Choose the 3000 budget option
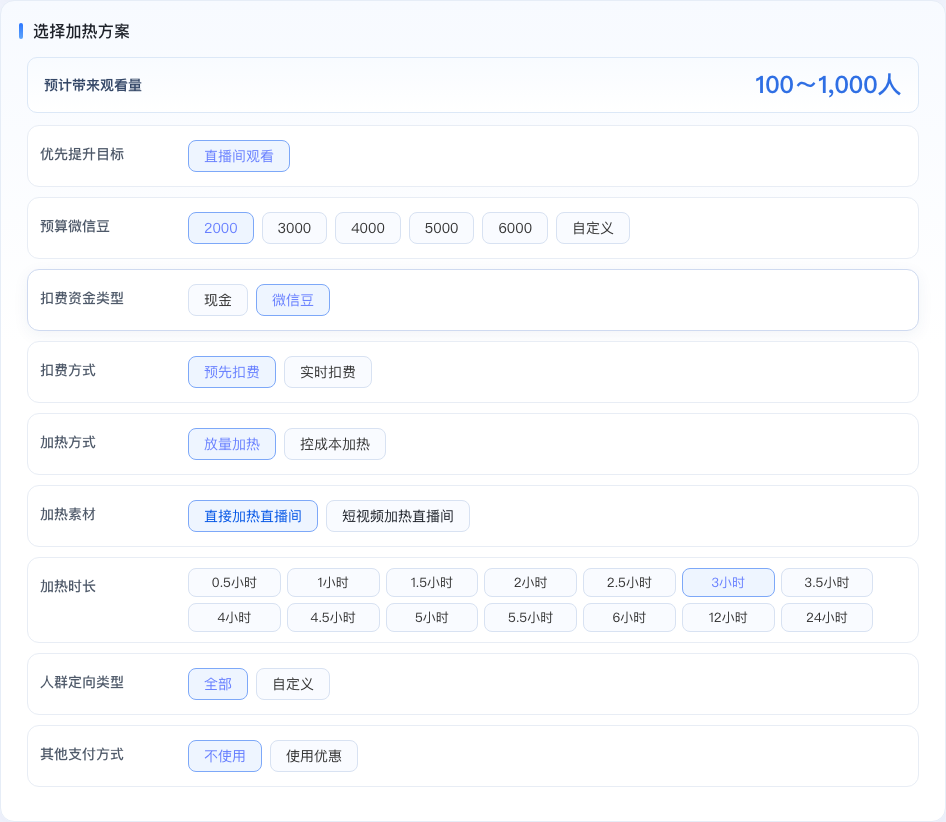 [294, 228]
